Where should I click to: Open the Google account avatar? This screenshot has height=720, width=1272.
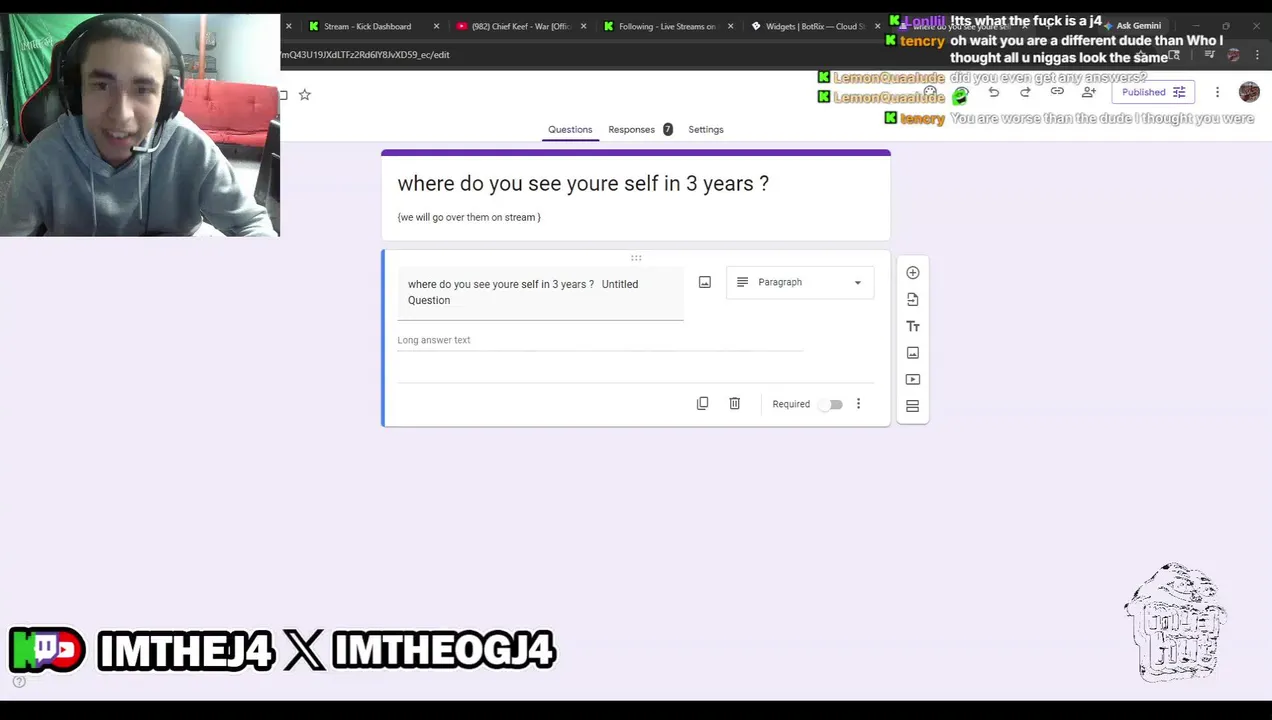[x=1249, y=92]
